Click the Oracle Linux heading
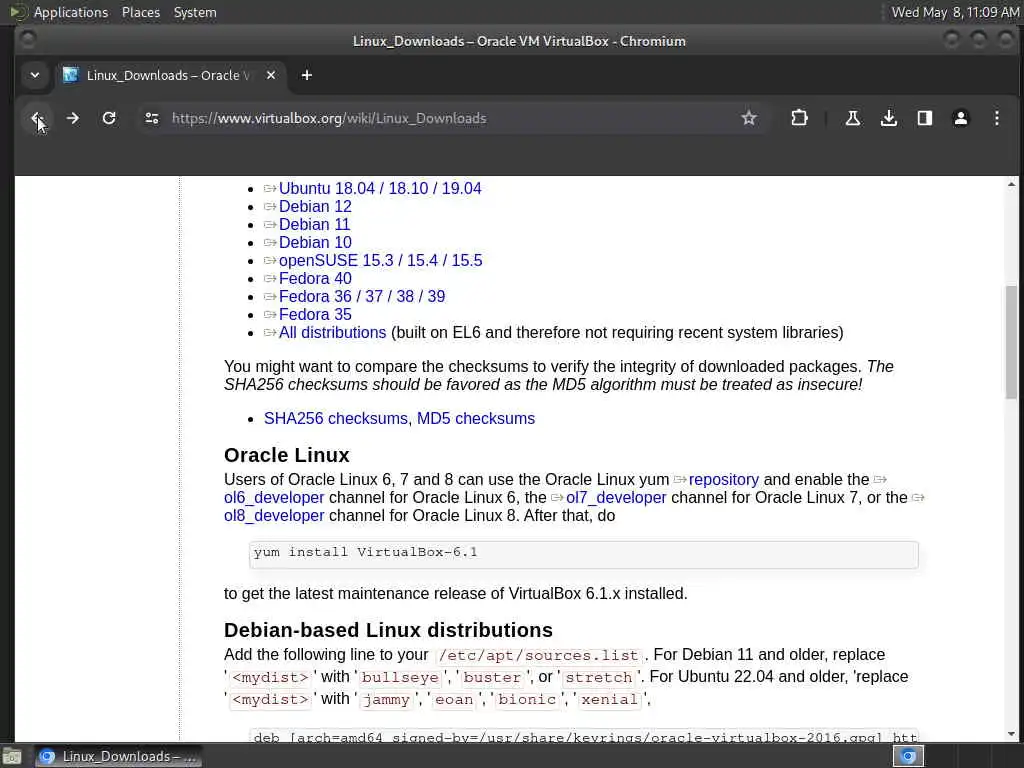This screenshot has width=1024, height=768. click(x=287, y=455)
